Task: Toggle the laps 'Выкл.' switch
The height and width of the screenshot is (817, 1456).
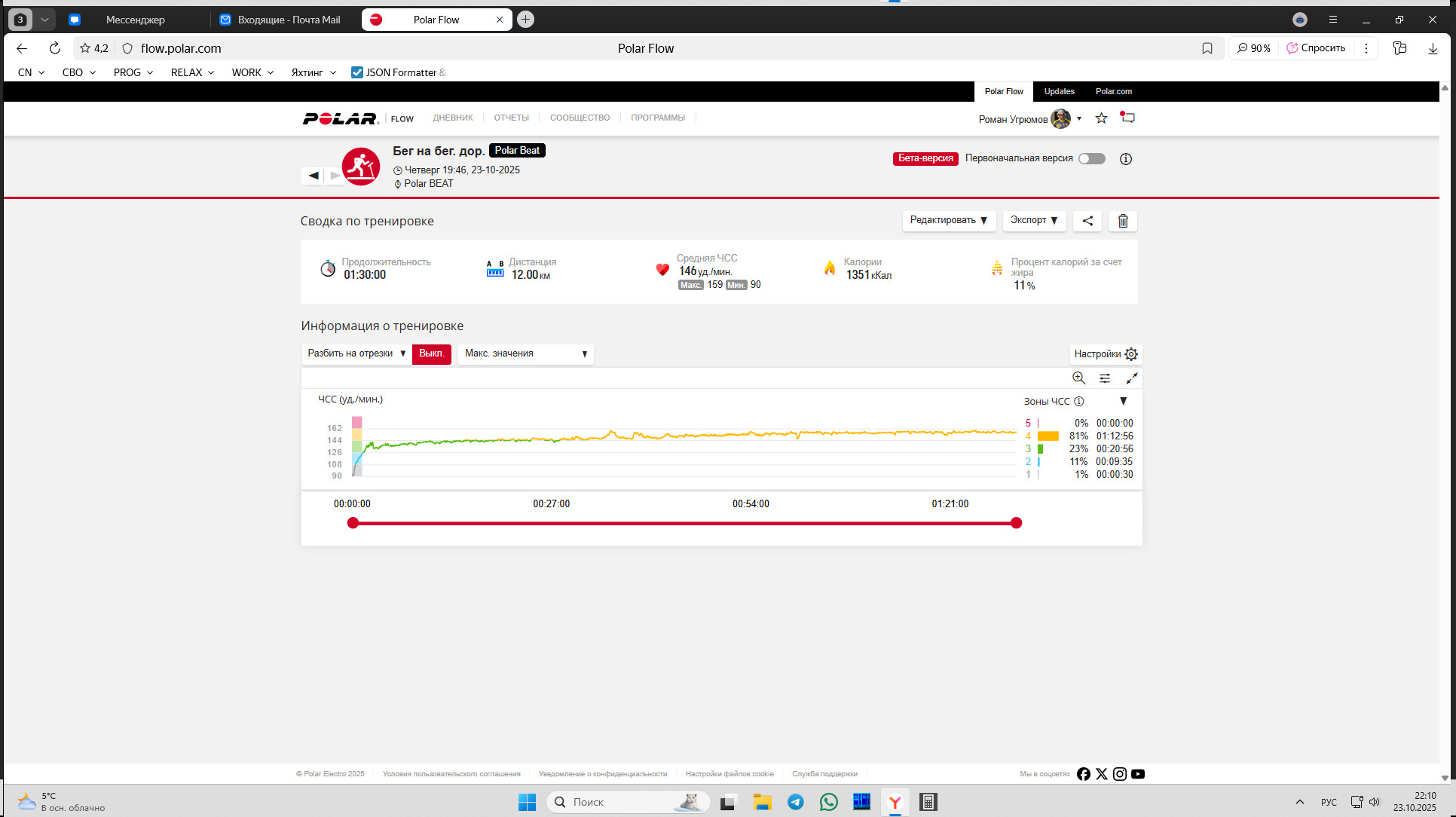Action: [x=432, y=353]
